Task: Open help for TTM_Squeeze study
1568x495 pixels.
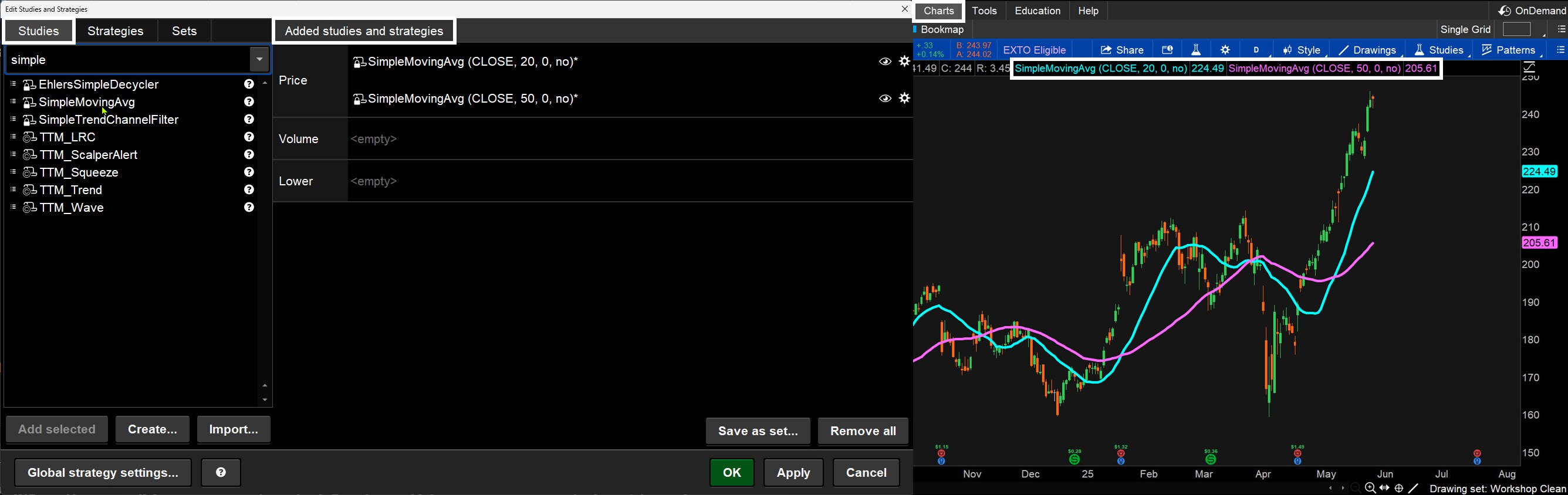Action: [x=249, y=172]
